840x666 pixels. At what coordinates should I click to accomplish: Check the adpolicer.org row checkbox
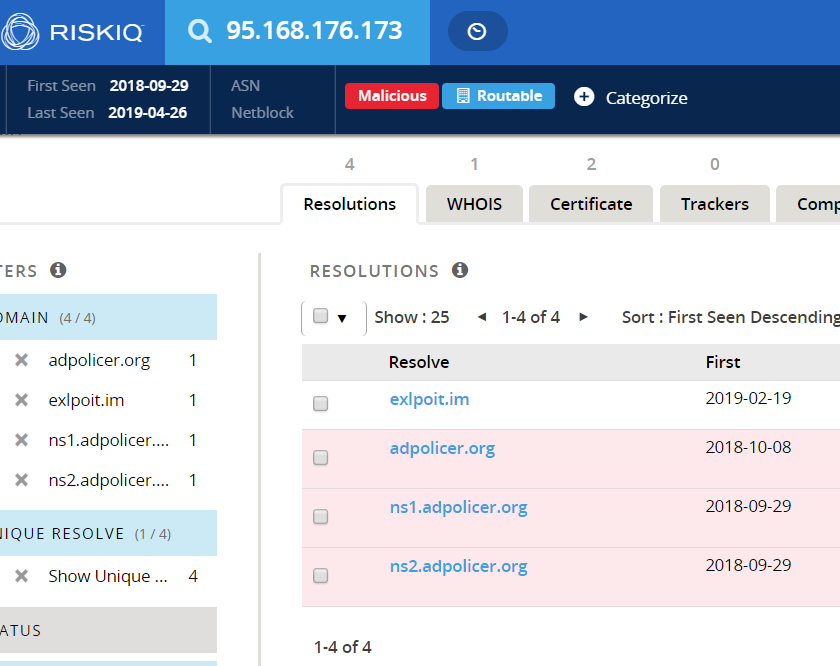pos(320,458)
